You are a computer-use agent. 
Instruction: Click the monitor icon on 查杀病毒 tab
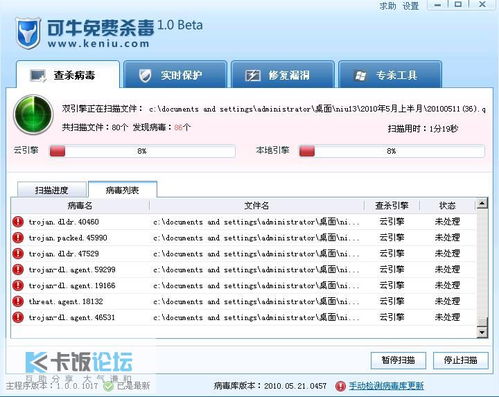click(x=38, y=76)
